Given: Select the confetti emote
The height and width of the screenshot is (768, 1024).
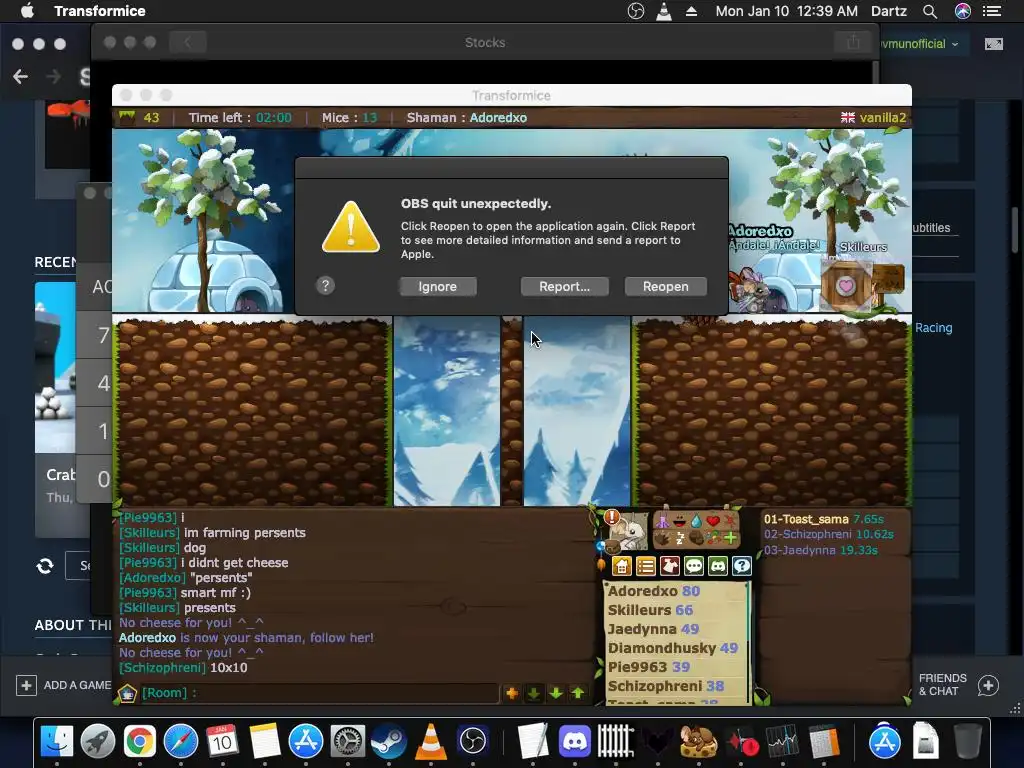Looking at the screenshot, I should (714, 539).
